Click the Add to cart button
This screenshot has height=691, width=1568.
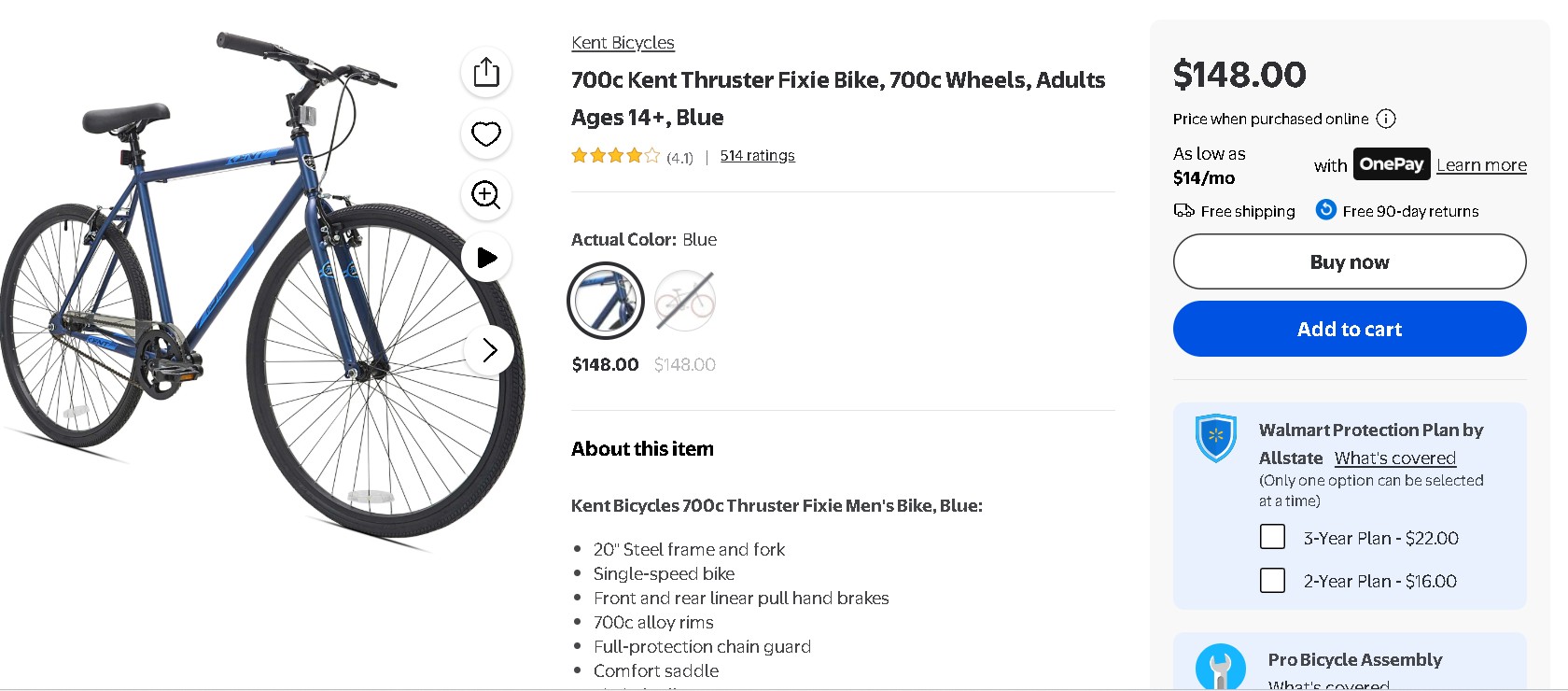pos(1350,329)
